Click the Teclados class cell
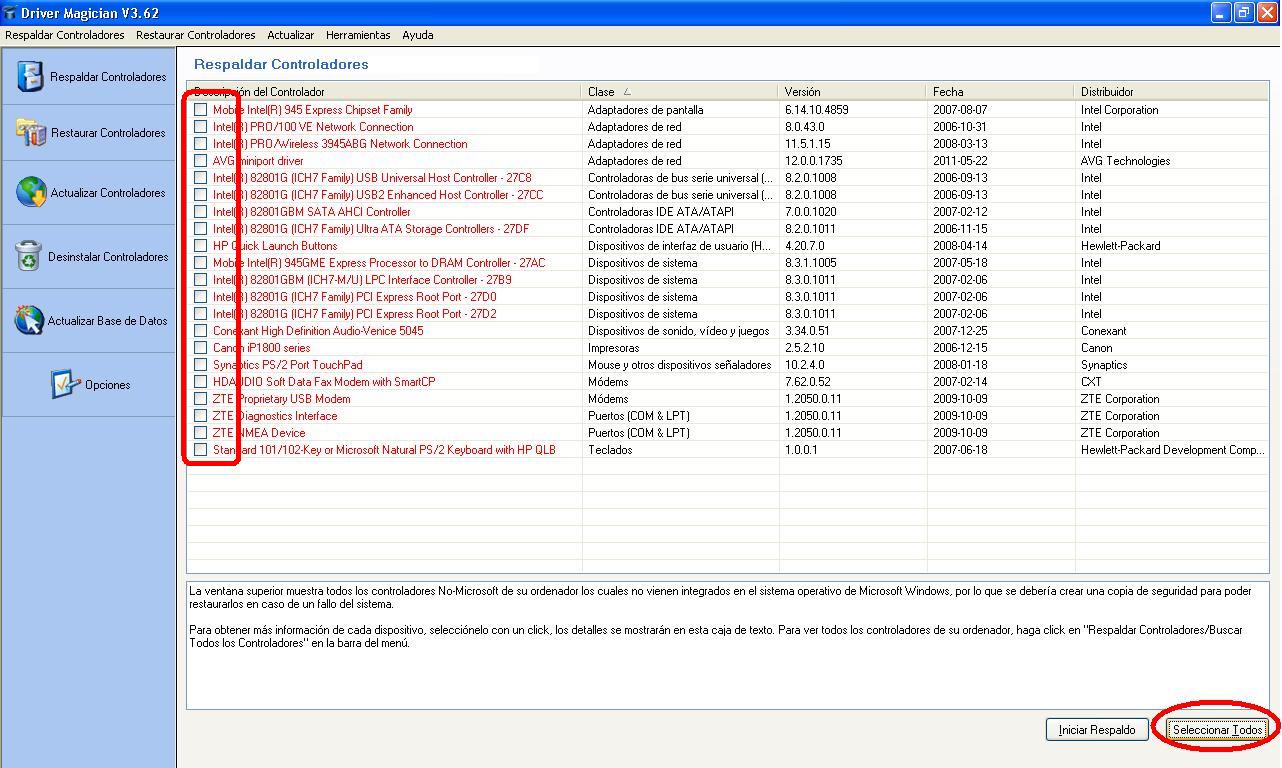The image size is (1282, 768). [x=610, y=450]
